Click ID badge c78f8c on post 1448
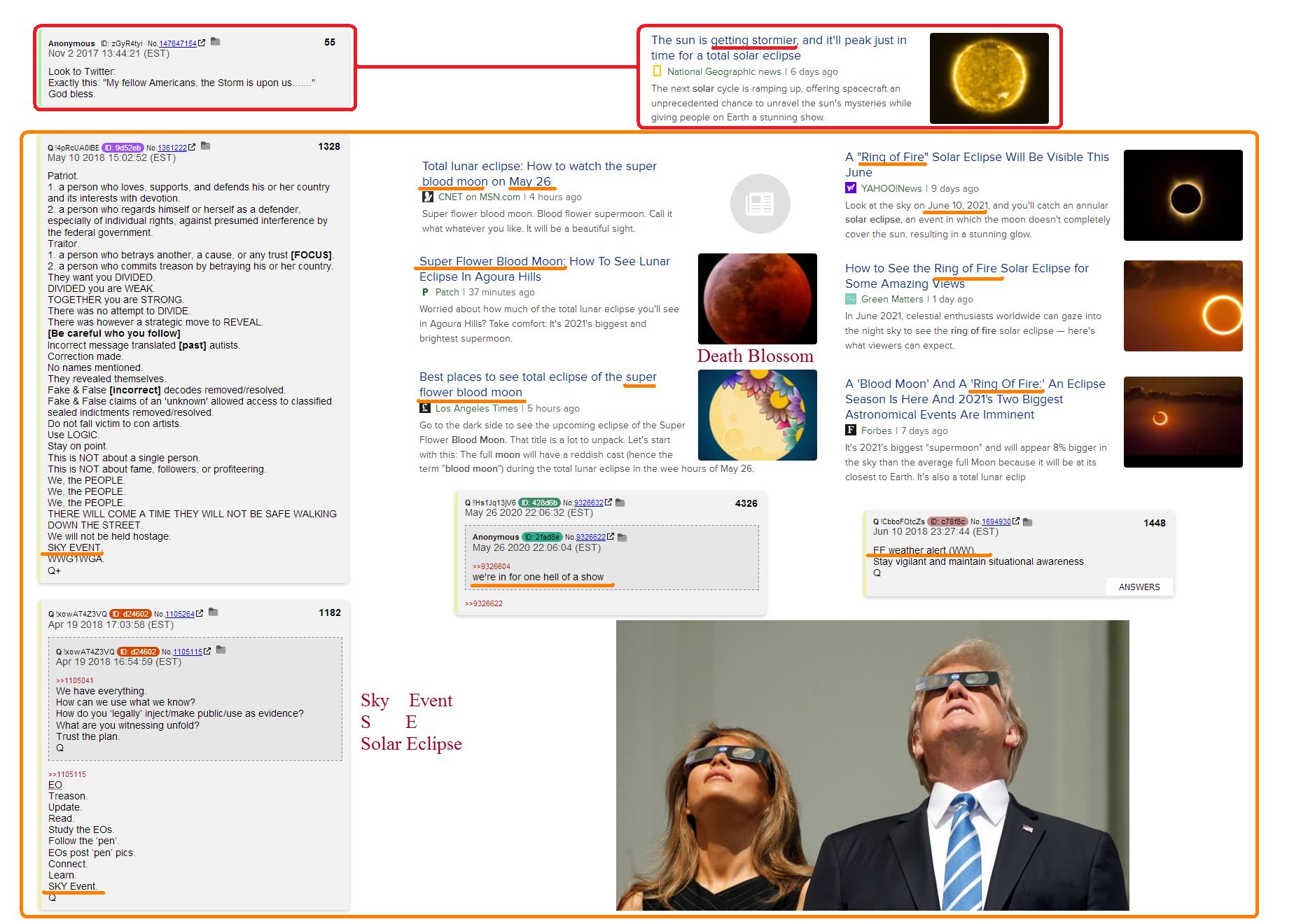Screen dimensions: 1301x924 point(948,521)
